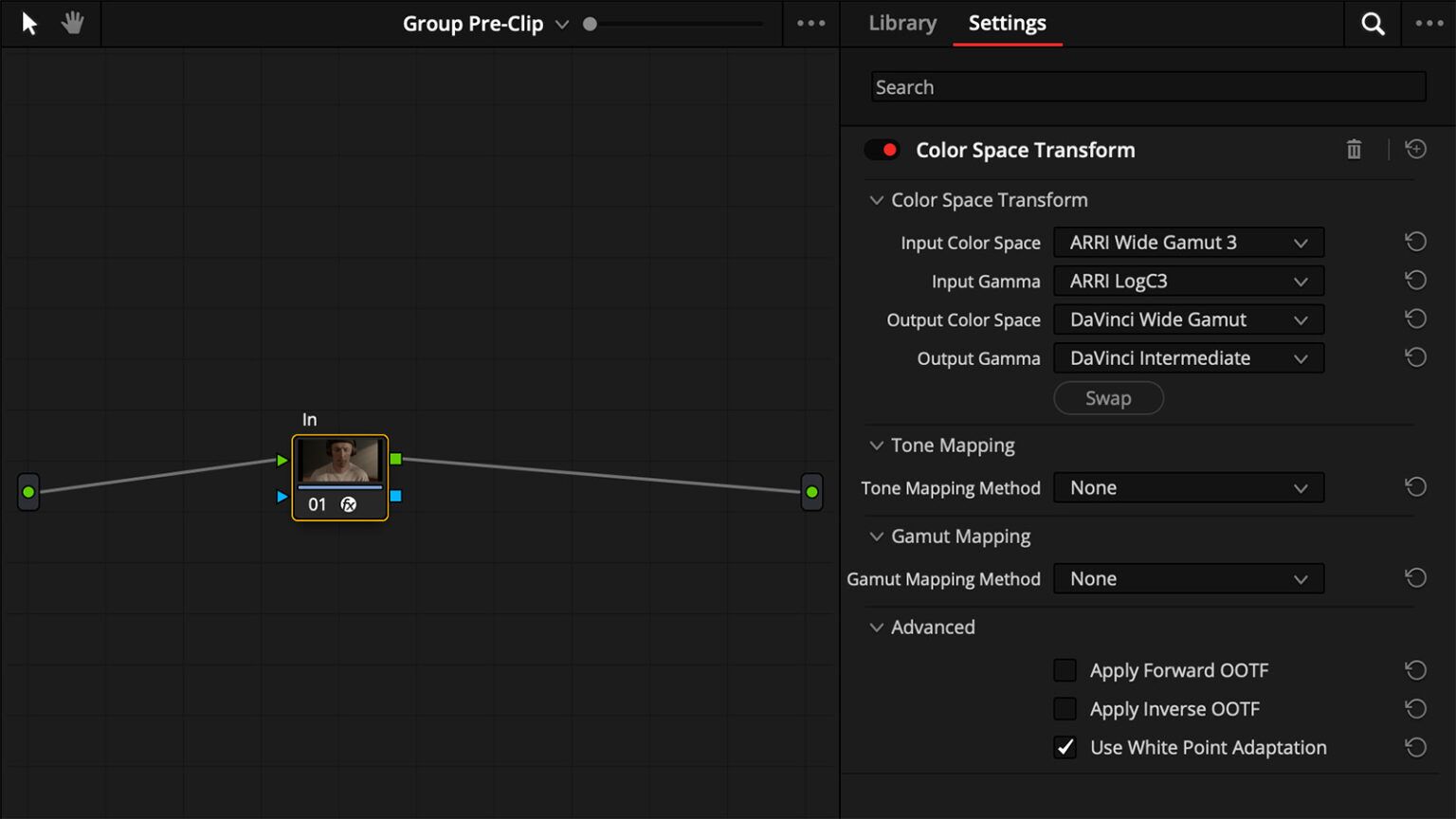Open the node editor options three-dot menu
Image resolution: width=1456 pixels, height=819 pixels.
[x=810, y=23]
